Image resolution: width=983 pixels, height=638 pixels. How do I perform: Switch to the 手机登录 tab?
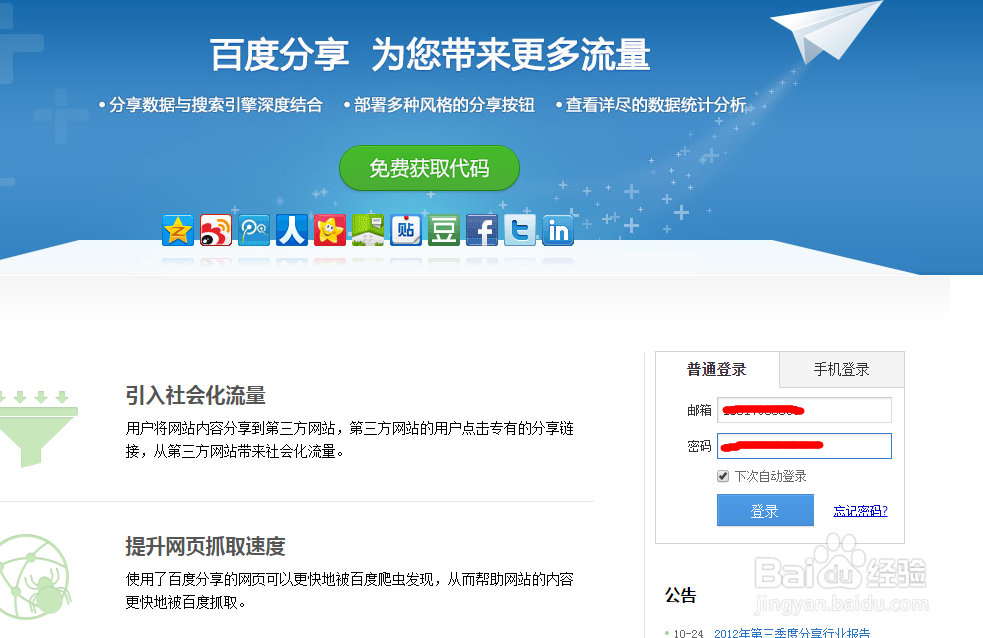tap(842, 369)
